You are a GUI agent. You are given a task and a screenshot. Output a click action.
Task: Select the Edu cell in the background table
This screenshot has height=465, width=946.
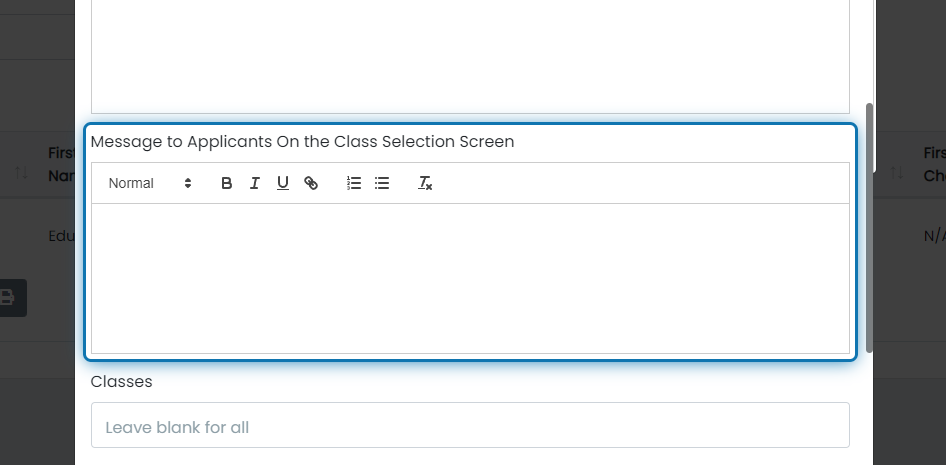[62, 236]
